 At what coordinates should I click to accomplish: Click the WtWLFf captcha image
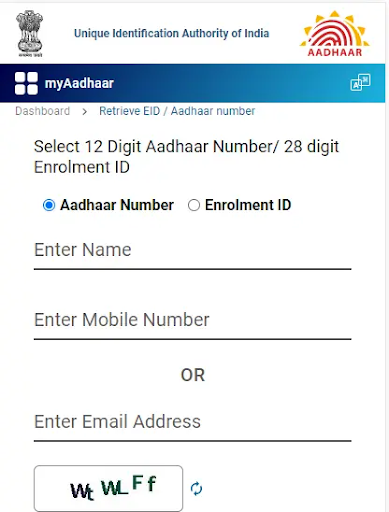pyautogui.click(x=108, y=489)
